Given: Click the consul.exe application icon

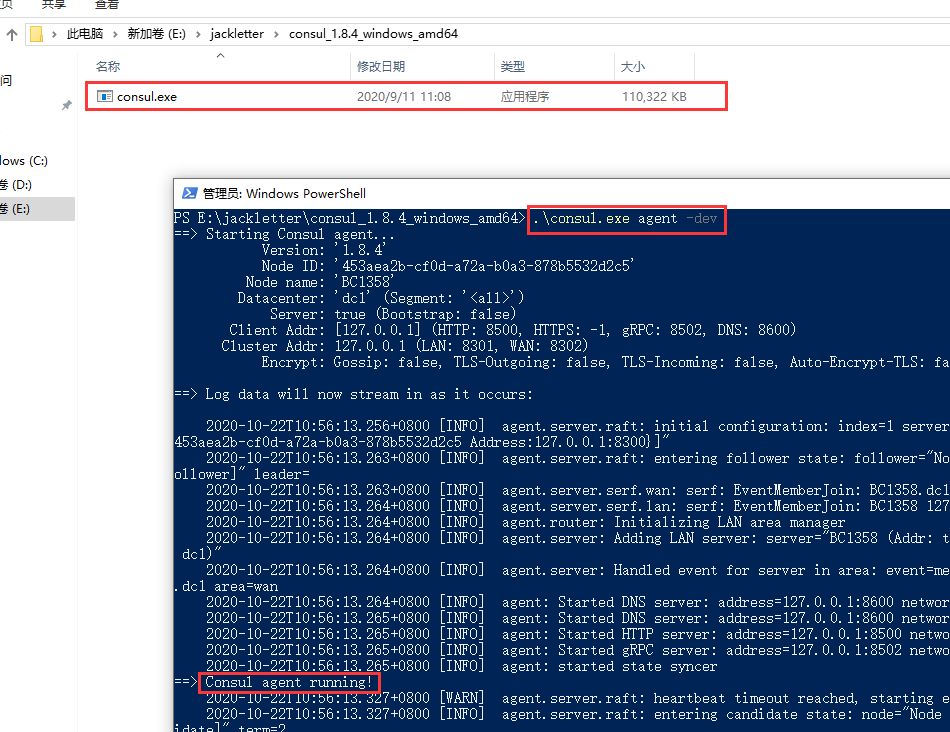Looking at the screenshot, I should tap(105, 96).
